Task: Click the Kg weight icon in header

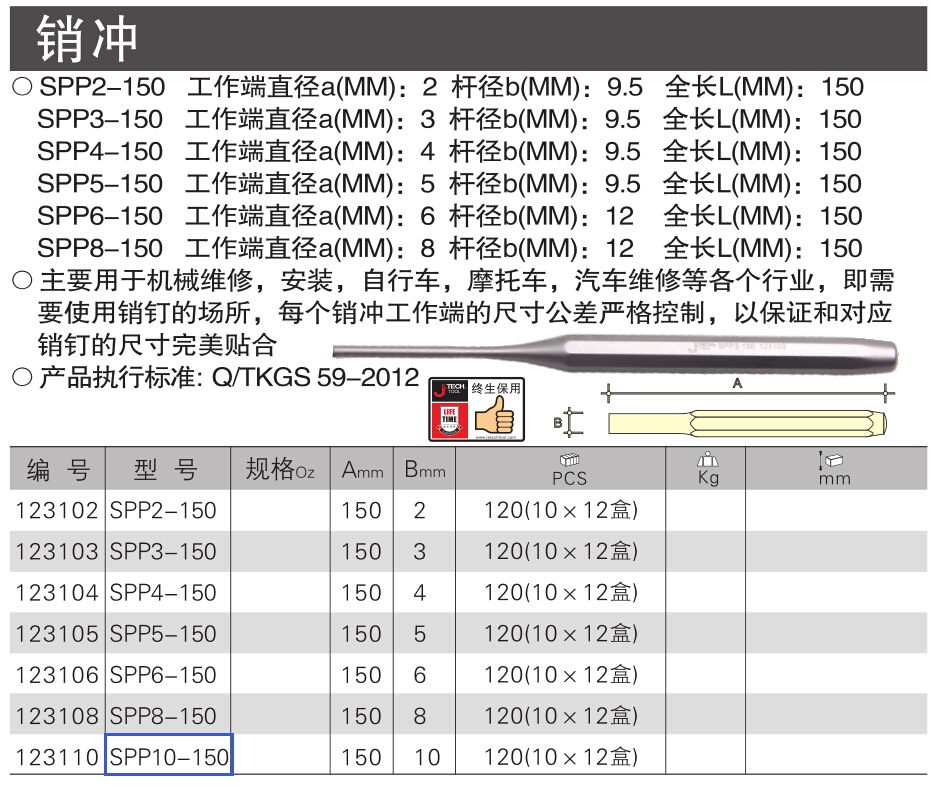Action: coord(708,459)
